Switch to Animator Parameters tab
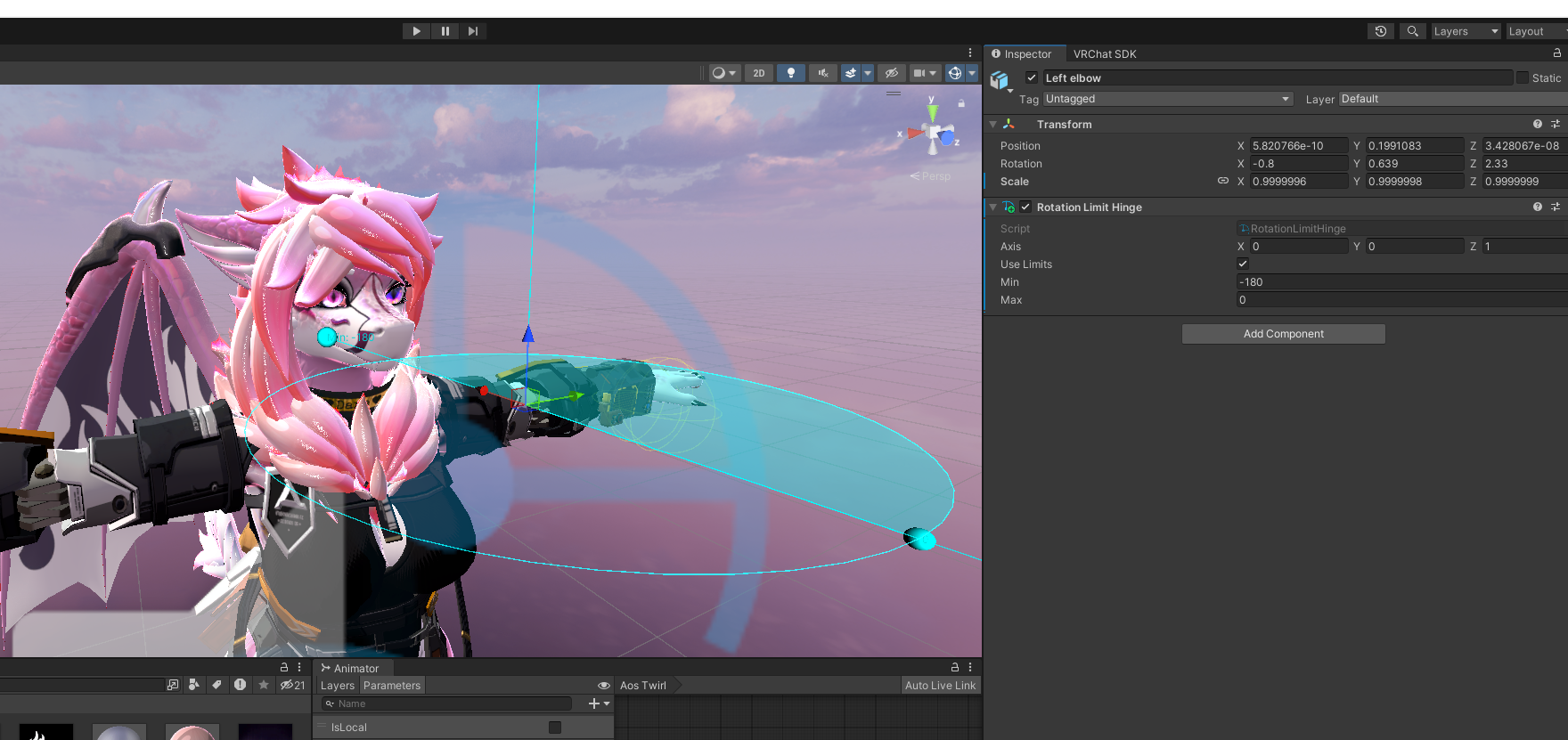1568x740 pixels. click(x=392, y=686)
